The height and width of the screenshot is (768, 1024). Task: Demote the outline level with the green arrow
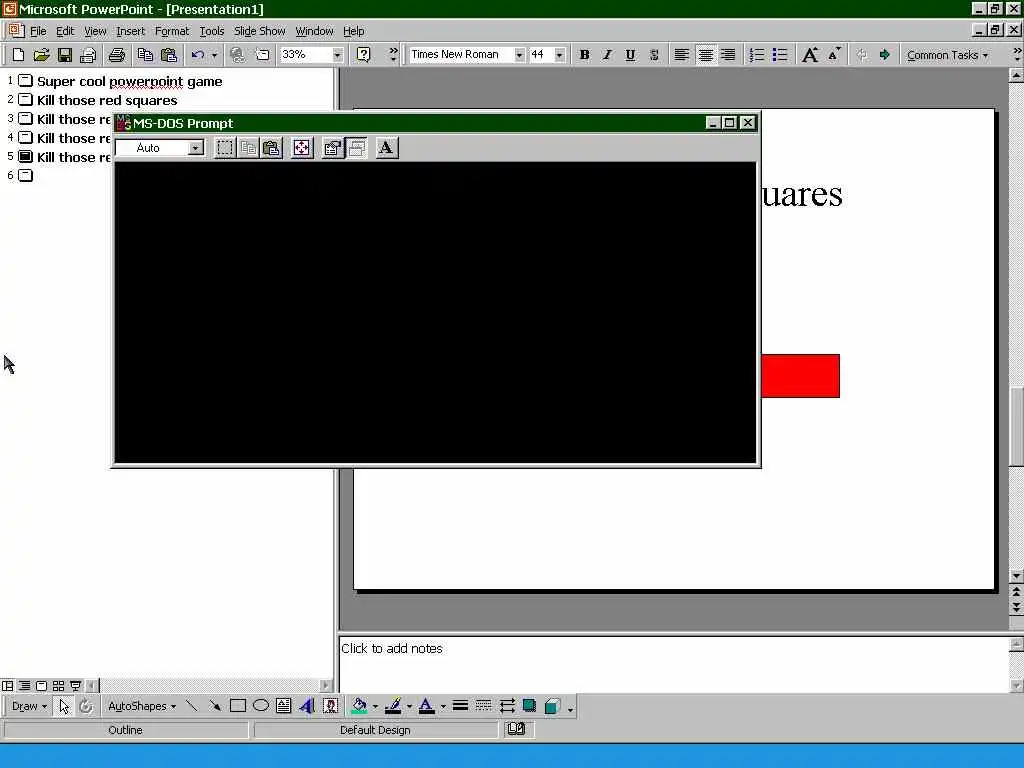[884, 55]
